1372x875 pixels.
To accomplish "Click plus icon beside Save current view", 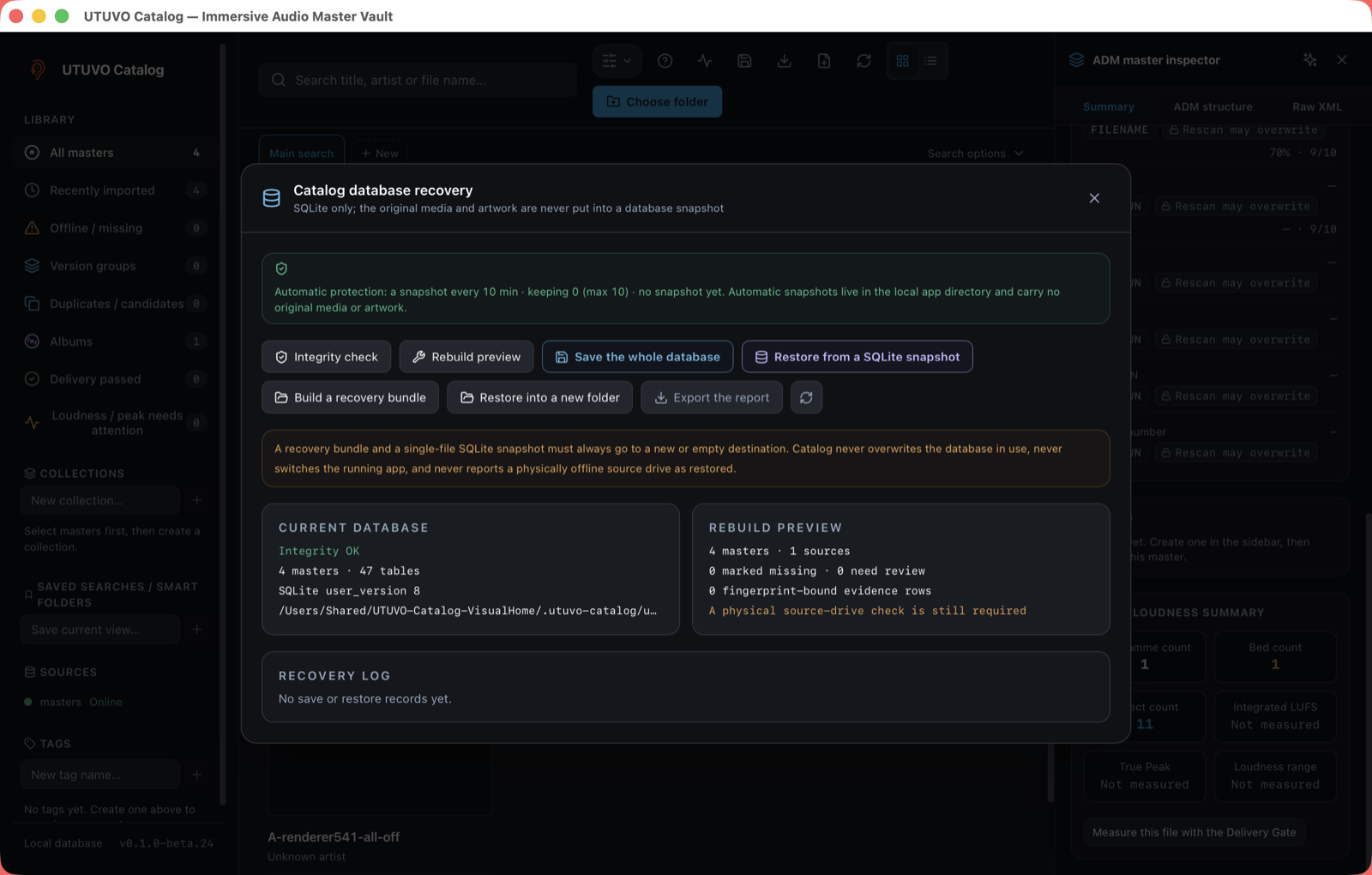I will (197, 630).
